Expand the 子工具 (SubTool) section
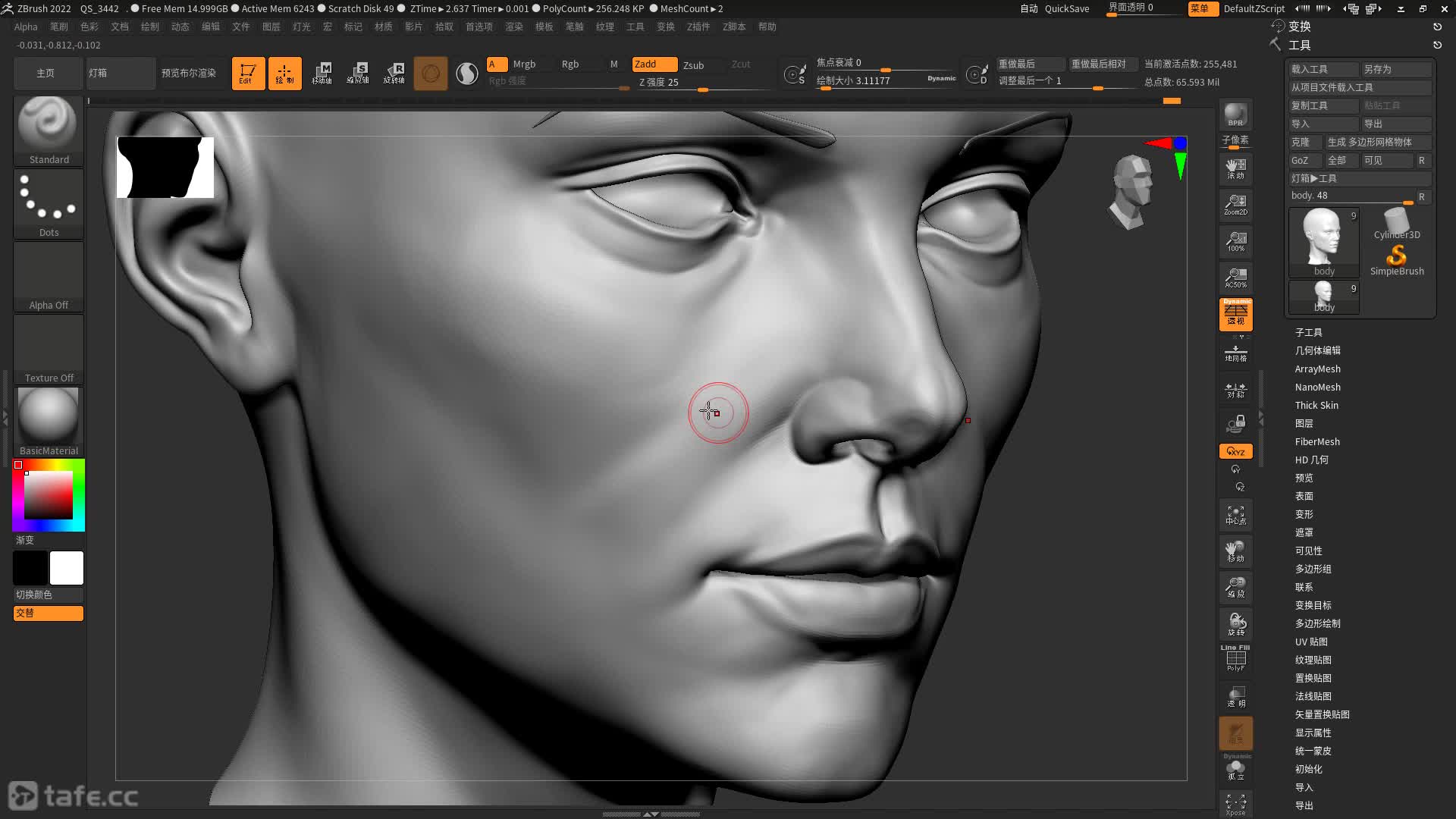This screenshot has height=819, width=1456. click(1309, 332)
